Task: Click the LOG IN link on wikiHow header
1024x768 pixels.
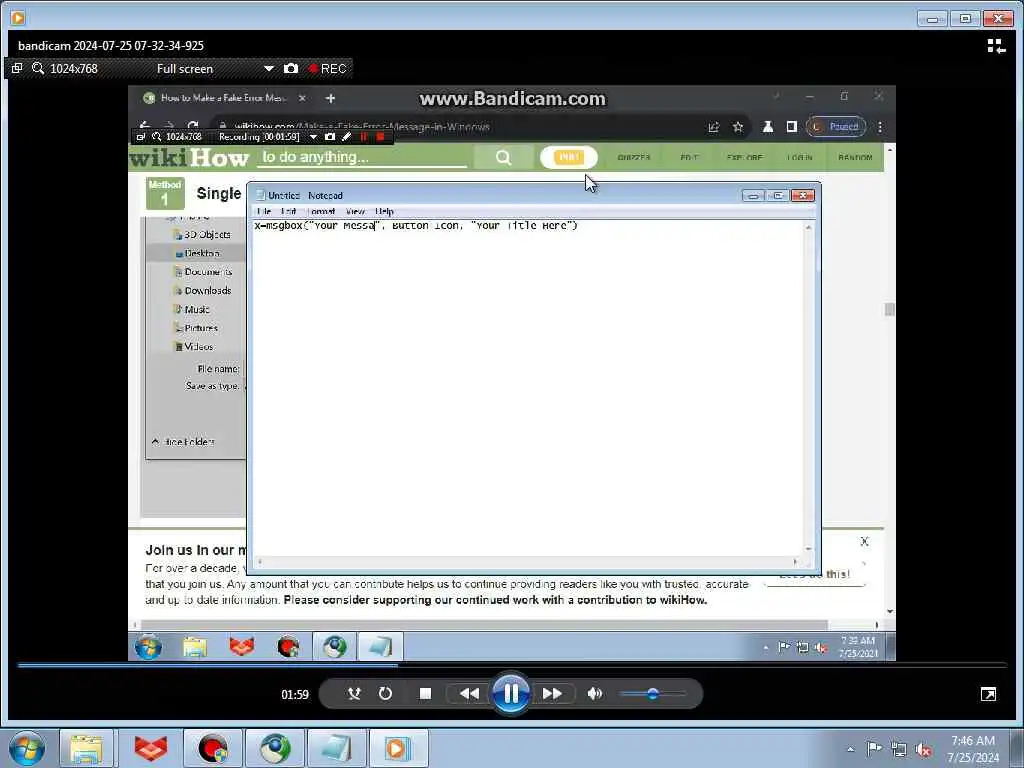Action: pyautogui.click(x=799, y=157)
